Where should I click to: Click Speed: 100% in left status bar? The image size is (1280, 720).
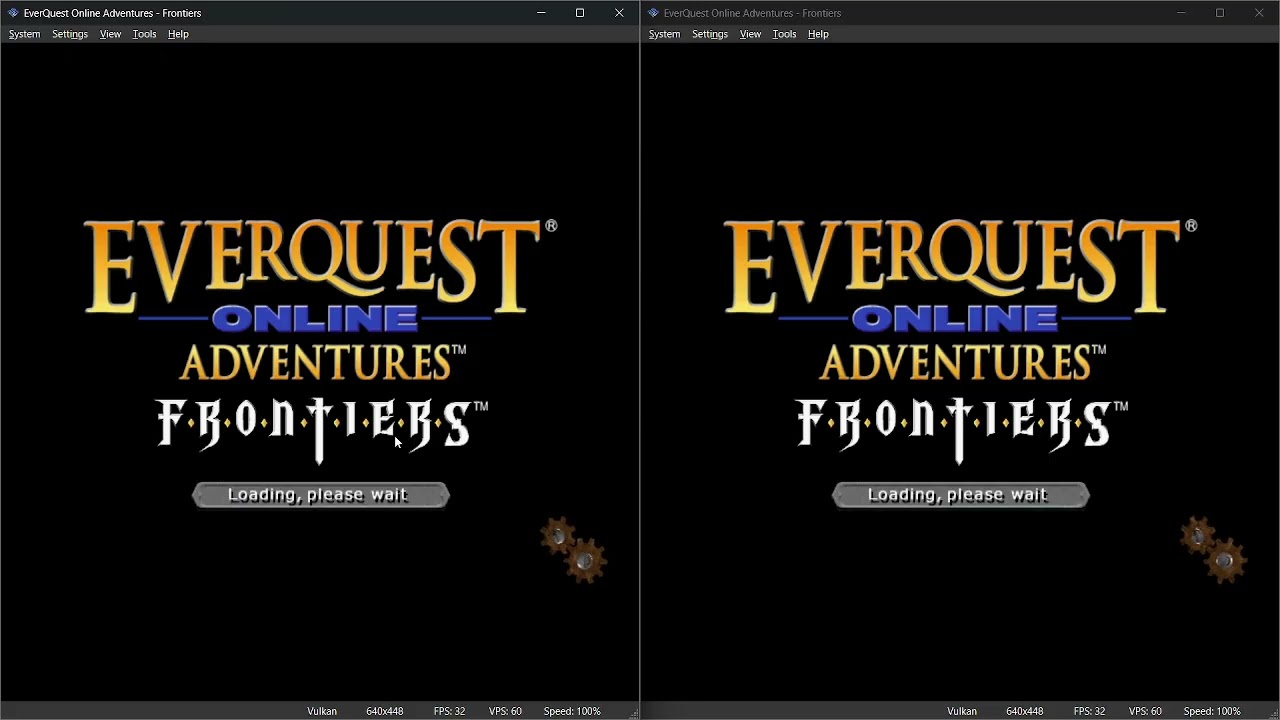(x=572, y=711)
